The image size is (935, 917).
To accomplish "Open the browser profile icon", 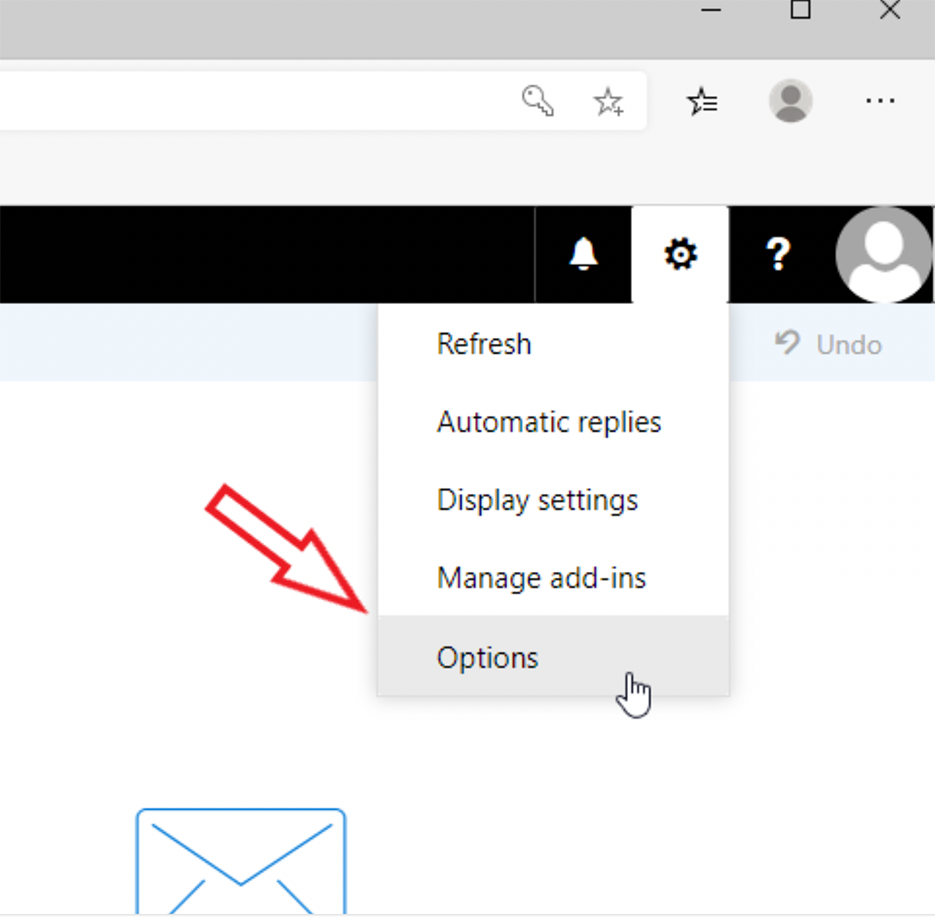I will click(x=790, y=100).
